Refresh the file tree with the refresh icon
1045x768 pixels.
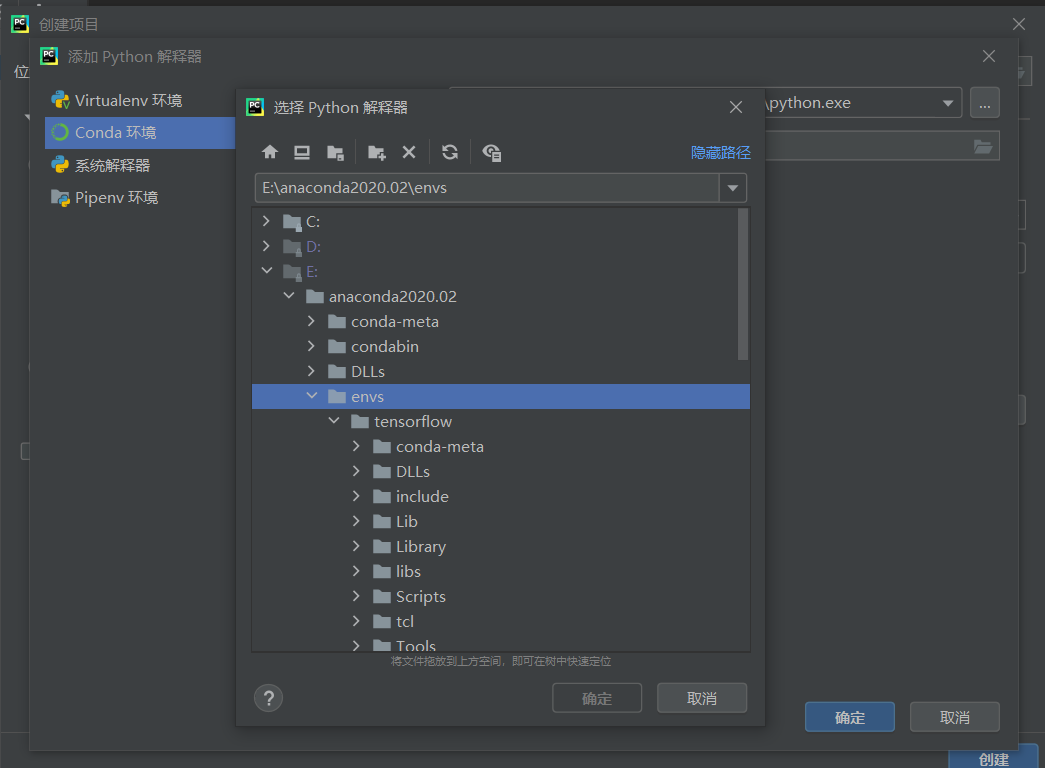coord(450,152)
